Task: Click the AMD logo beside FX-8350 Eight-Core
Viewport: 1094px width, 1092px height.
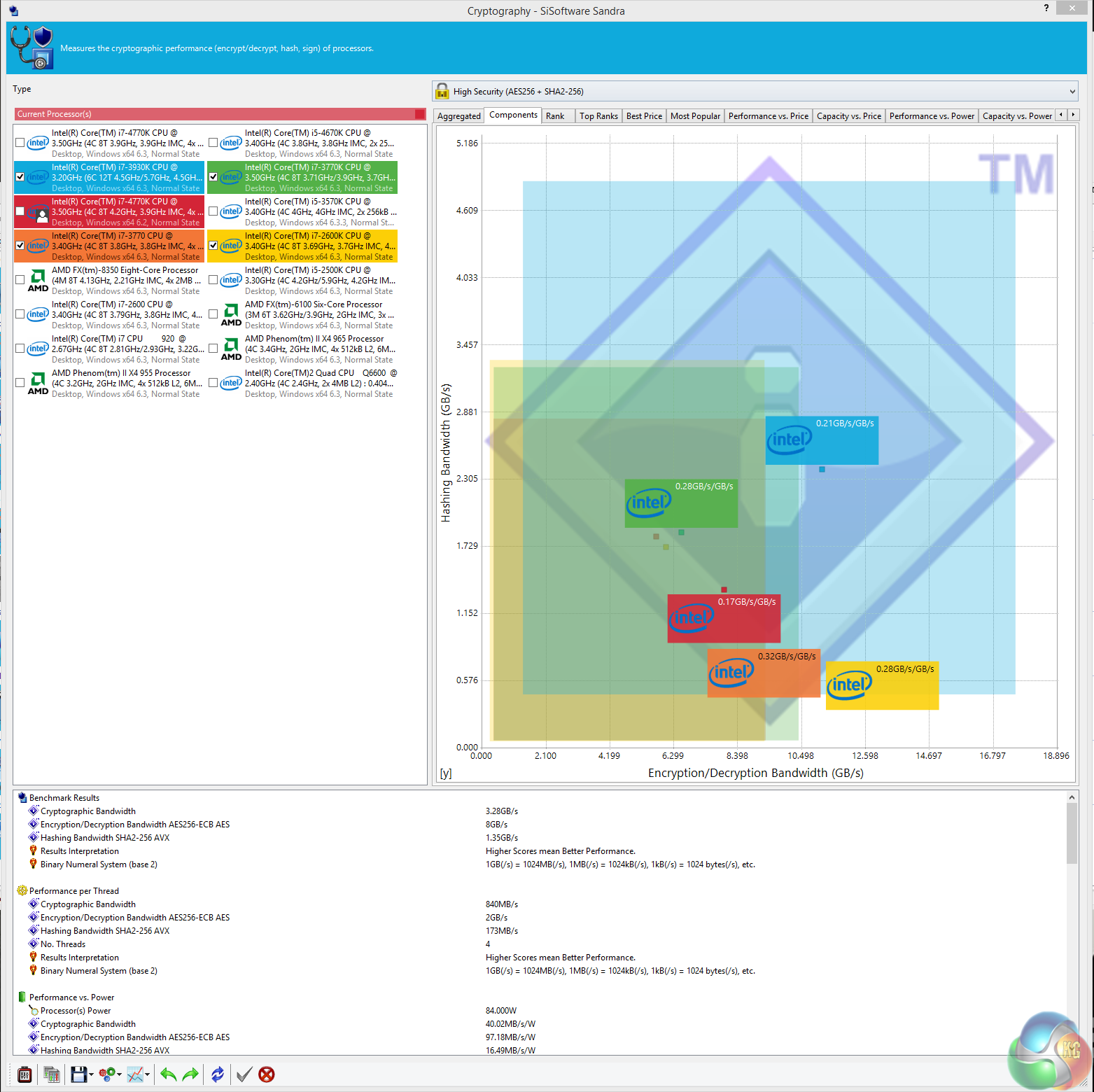Action: (38, 280)
